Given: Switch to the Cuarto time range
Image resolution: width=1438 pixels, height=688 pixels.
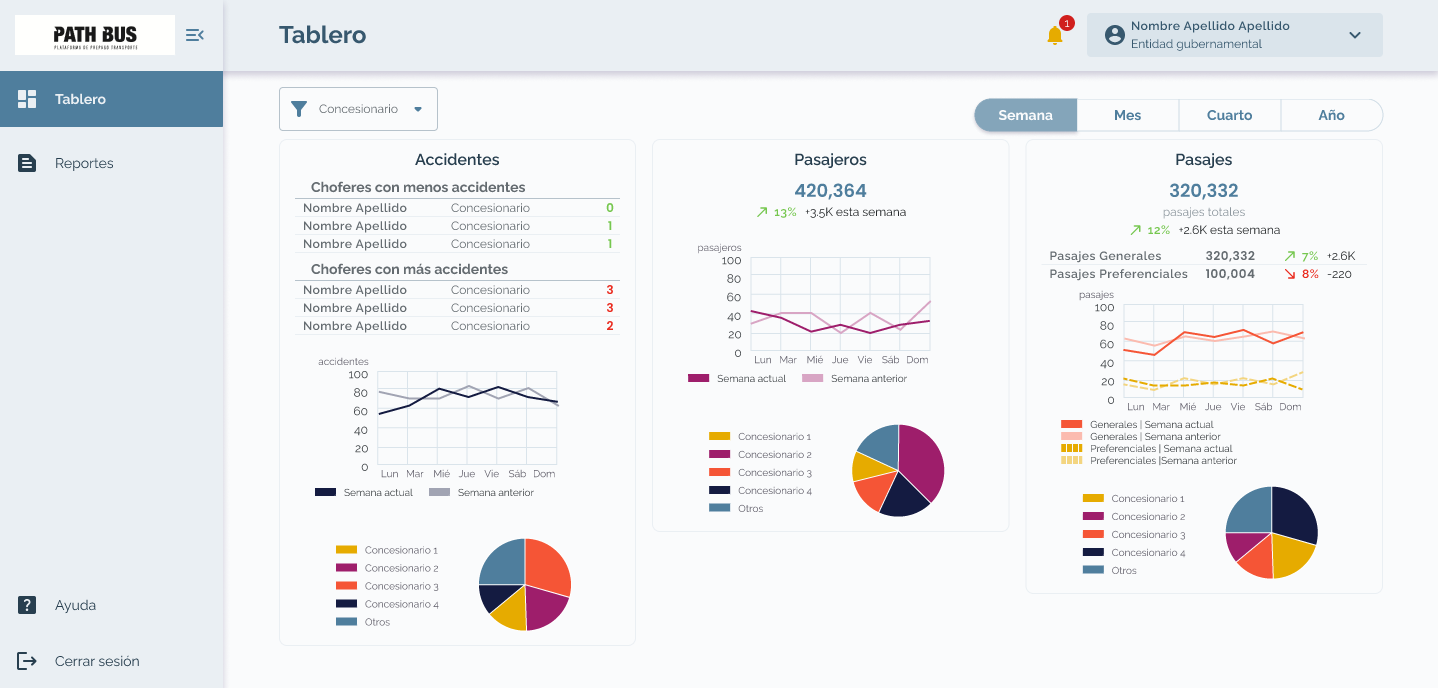Looking at the screenshot, I should pyautogui.click(x=1230, y=115).
